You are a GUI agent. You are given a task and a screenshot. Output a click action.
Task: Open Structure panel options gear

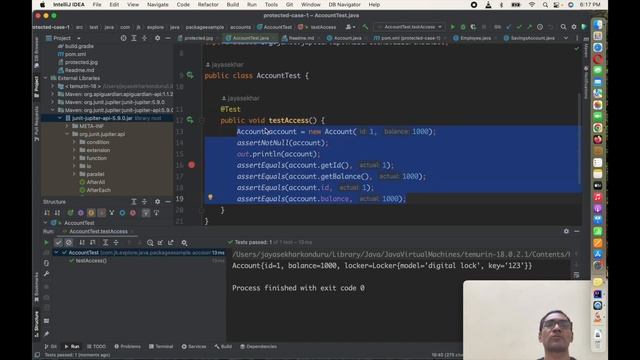157,202
